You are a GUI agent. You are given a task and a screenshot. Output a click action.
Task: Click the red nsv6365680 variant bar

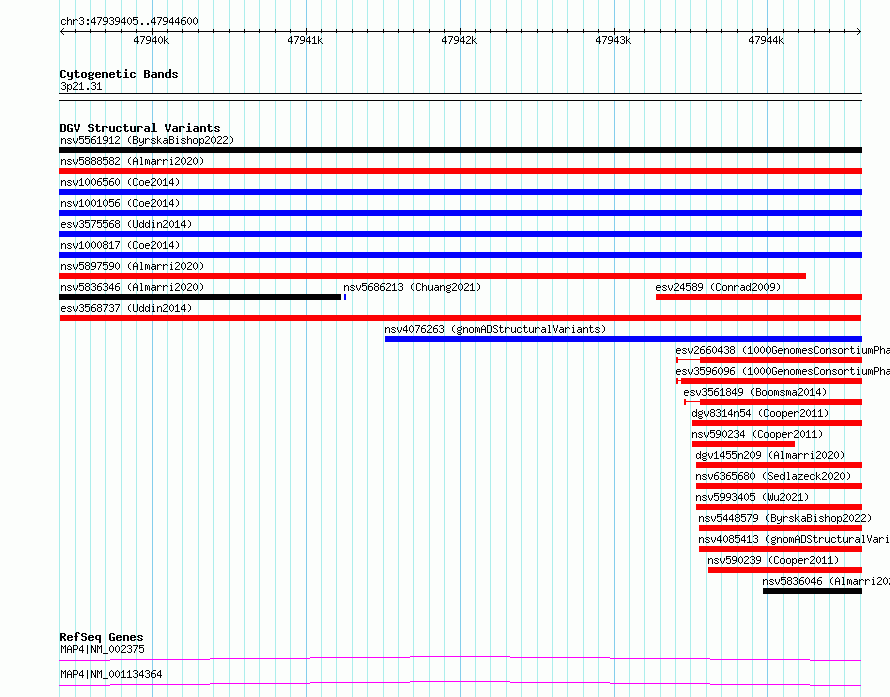click(x=779, y=486)
